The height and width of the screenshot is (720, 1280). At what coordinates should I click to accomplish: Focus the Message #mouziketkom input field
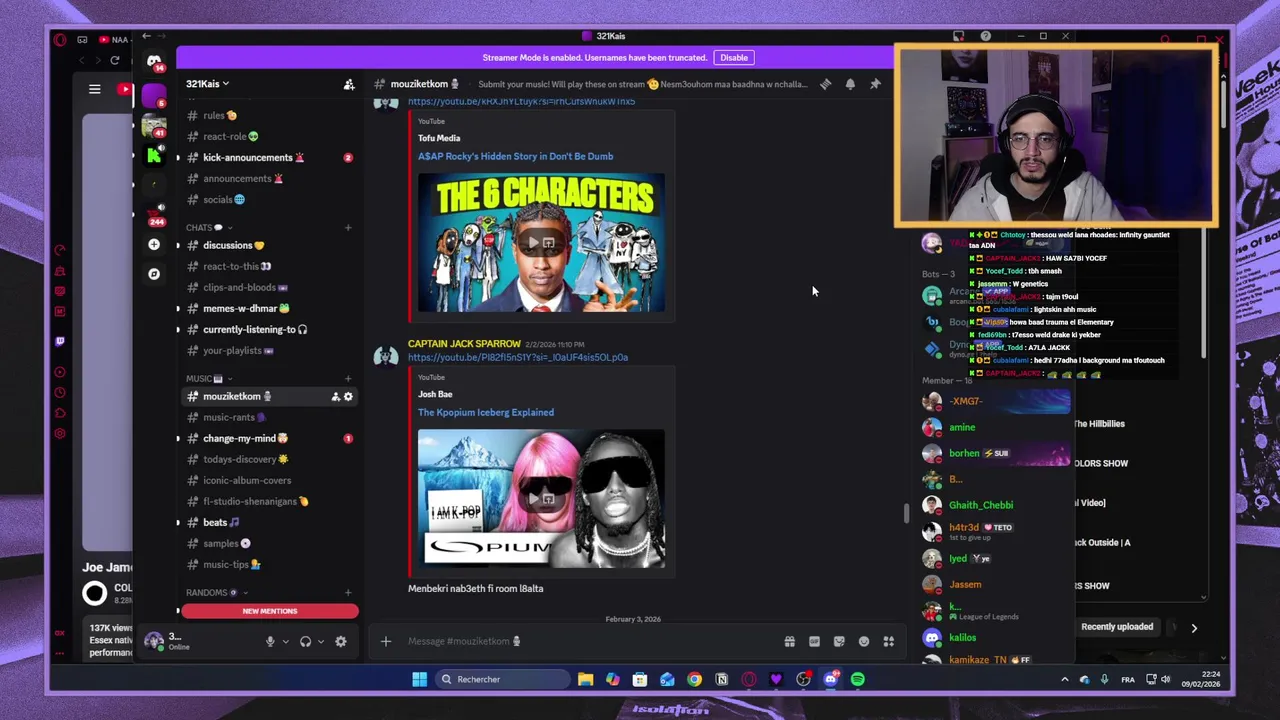(x=590, y=641)
